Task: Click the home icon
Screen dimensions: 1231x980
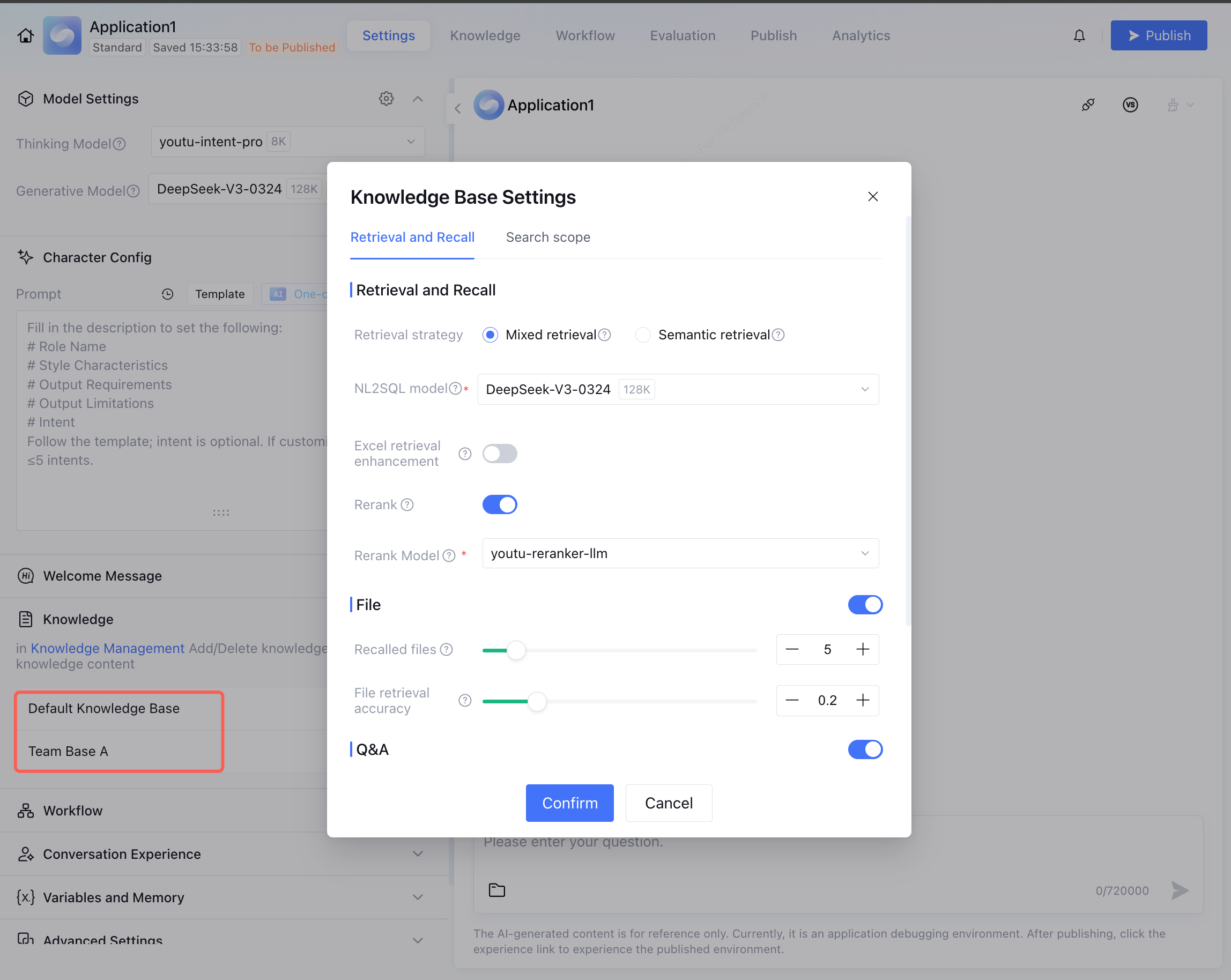Action: click(x=25, y=35)
